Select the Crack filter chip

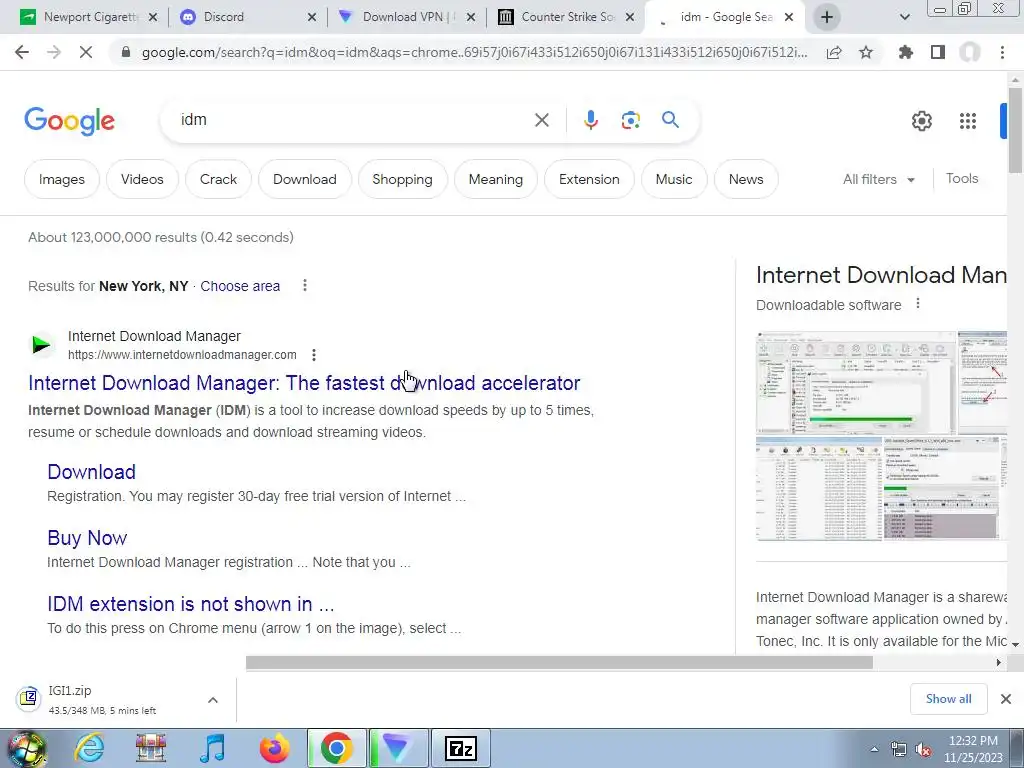[x=218, y=180]
